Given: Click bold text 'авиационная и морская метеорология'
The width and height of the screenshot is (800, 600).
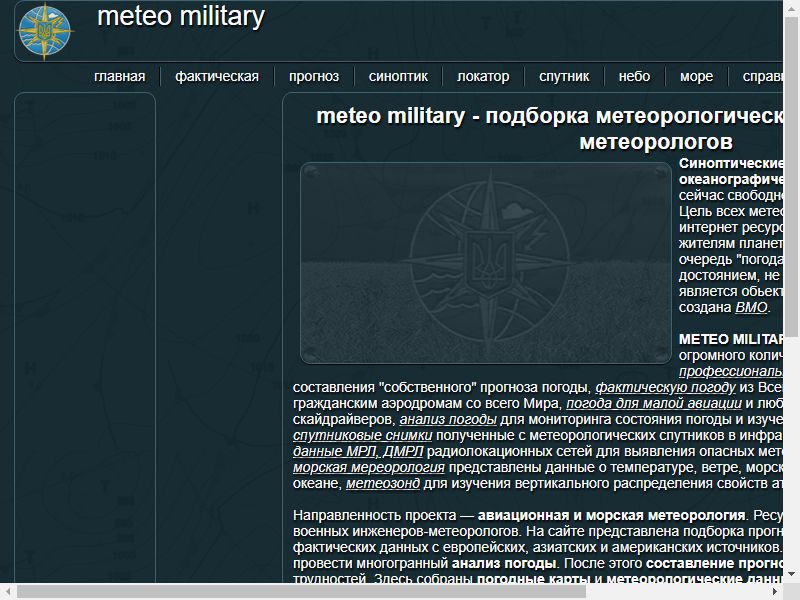Looking at the screenshot, I should 611,515.
